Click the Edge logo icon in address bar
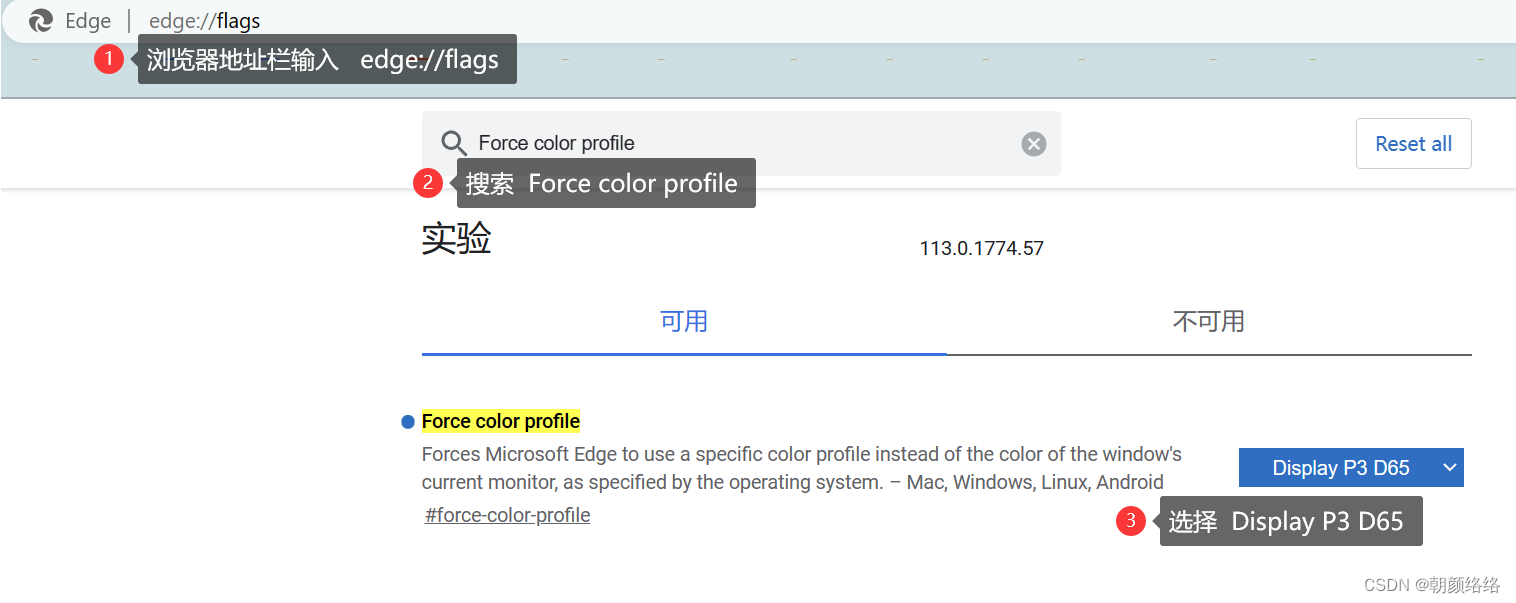Screen dimensions: 1516x603 click(41, 20)
